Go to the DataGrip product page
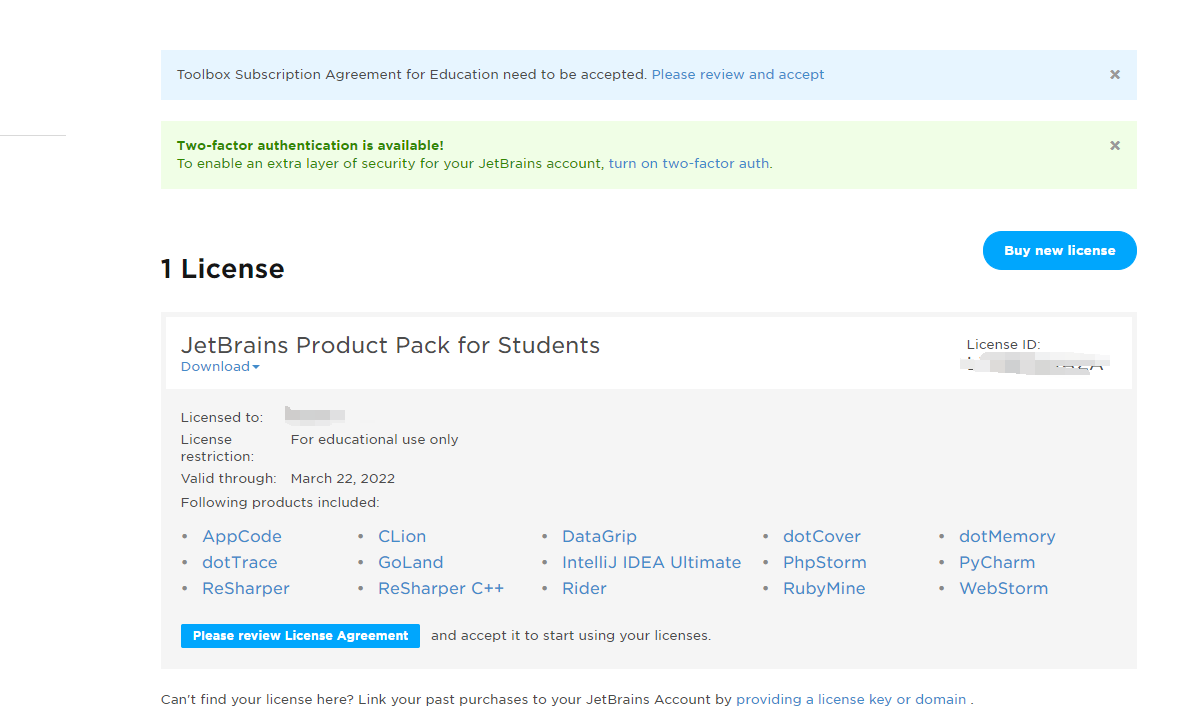The height and width of the screenshot is (720, 1194). [599, 537]
